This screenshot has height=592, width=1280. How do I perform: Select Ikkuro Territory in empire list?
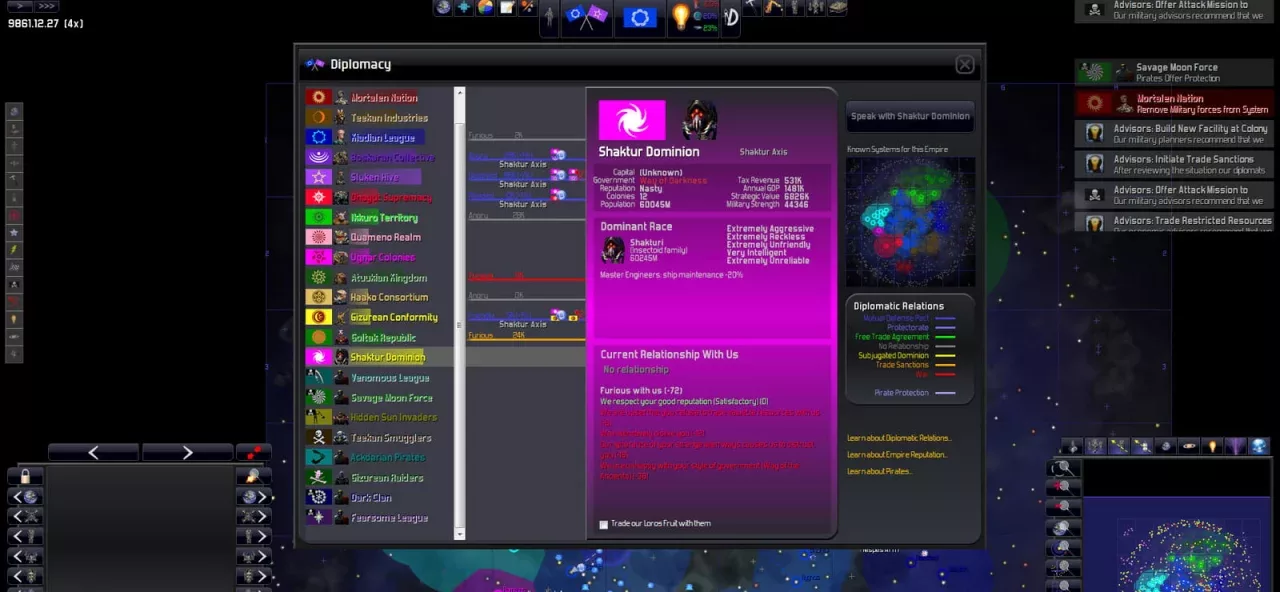pyautogui.click(x=379, y=217)
